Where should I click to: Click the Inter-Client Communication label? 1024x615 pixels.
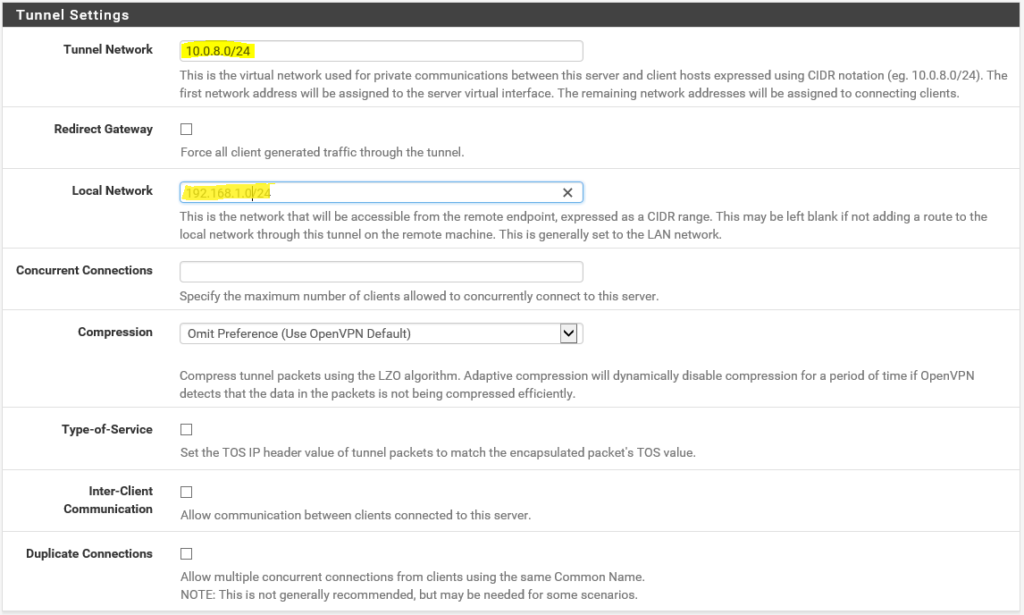point(108,500)
